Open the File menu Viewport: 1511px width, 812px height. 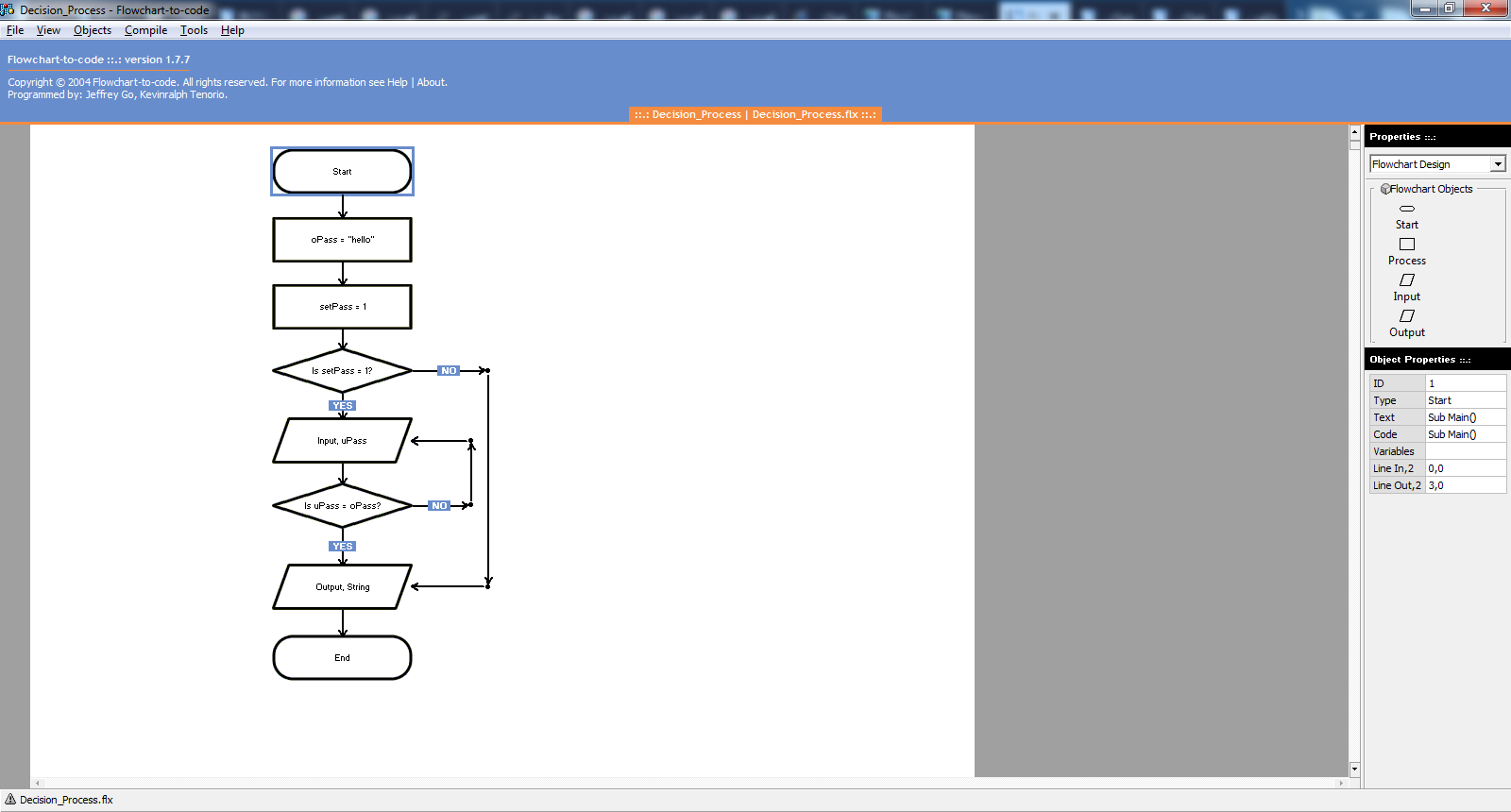[x=15, y=30]
